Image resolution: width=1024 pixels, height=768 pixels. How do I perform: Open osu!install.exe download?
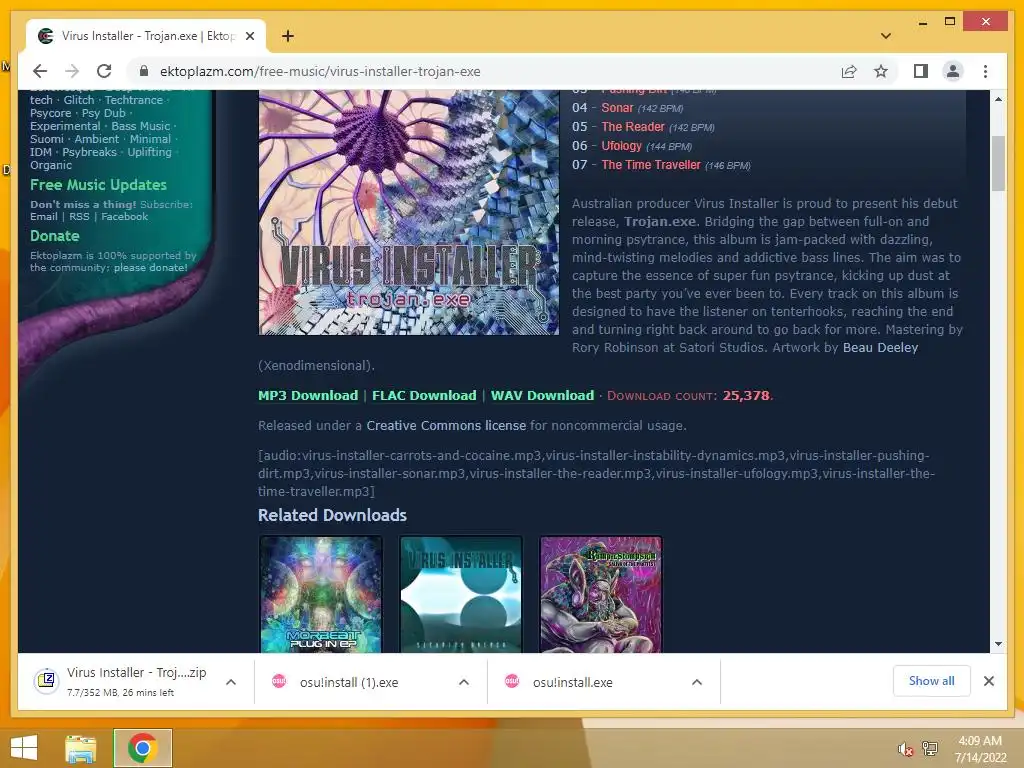[x=573, y=682]
